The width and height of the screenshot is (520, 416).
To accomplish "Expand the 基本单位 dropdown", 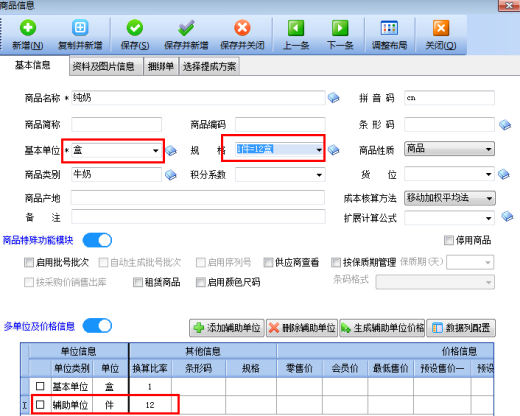I will pyautogui.click(x=156, y=151).
